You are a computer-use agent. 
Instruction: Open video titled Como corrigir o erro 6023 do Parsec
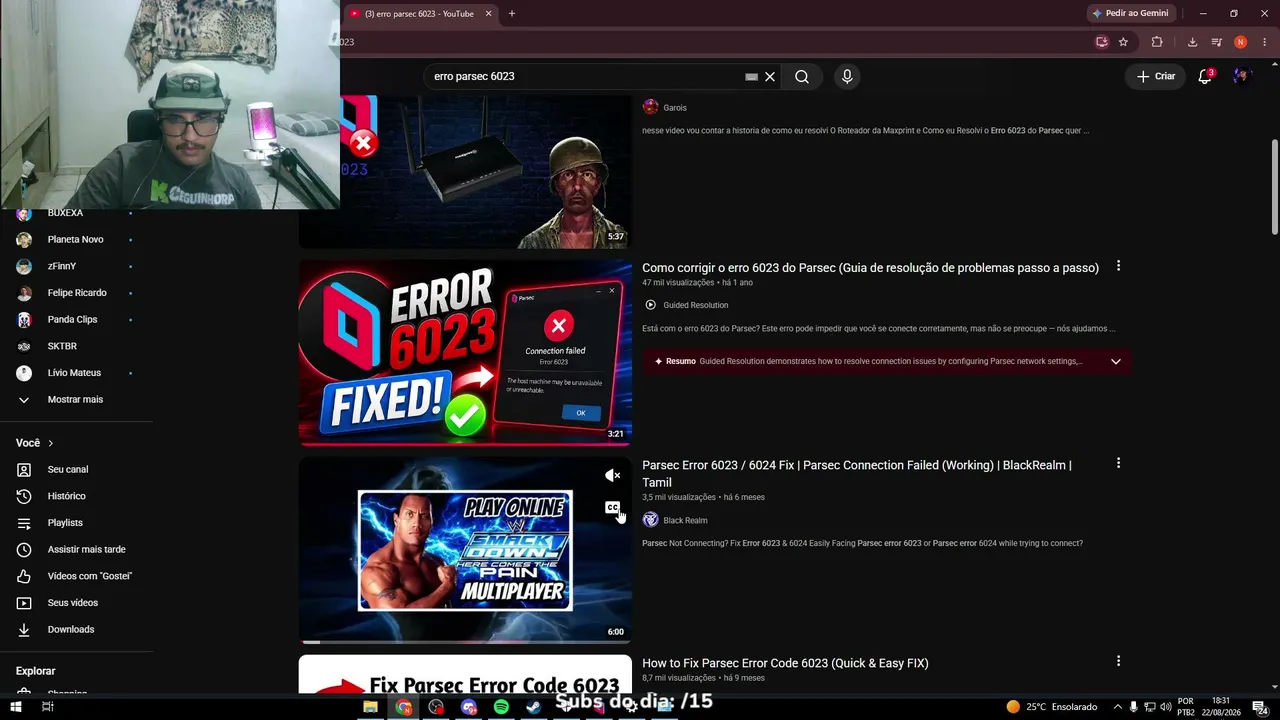870,268
